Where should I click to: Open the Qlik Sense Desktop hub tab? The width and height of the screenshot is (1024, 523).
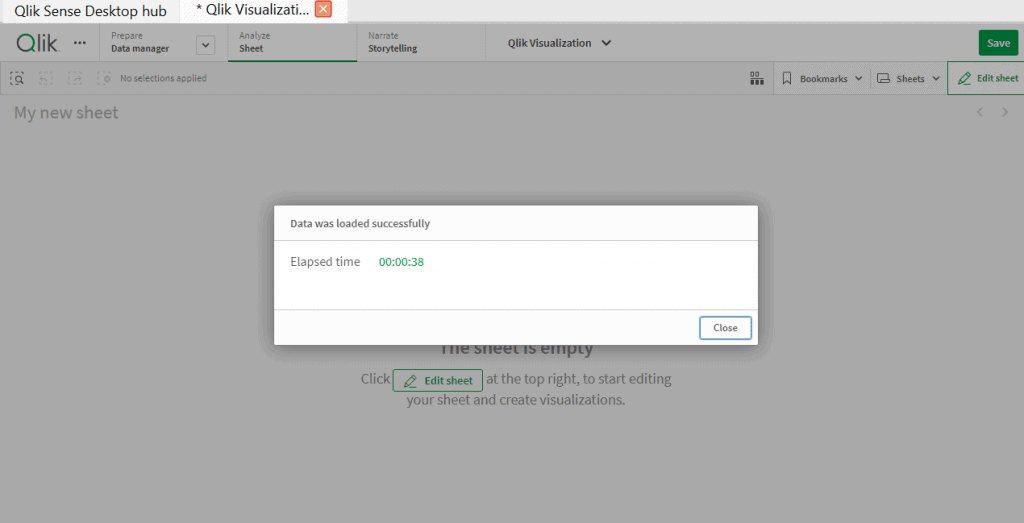tap(90, 11)
